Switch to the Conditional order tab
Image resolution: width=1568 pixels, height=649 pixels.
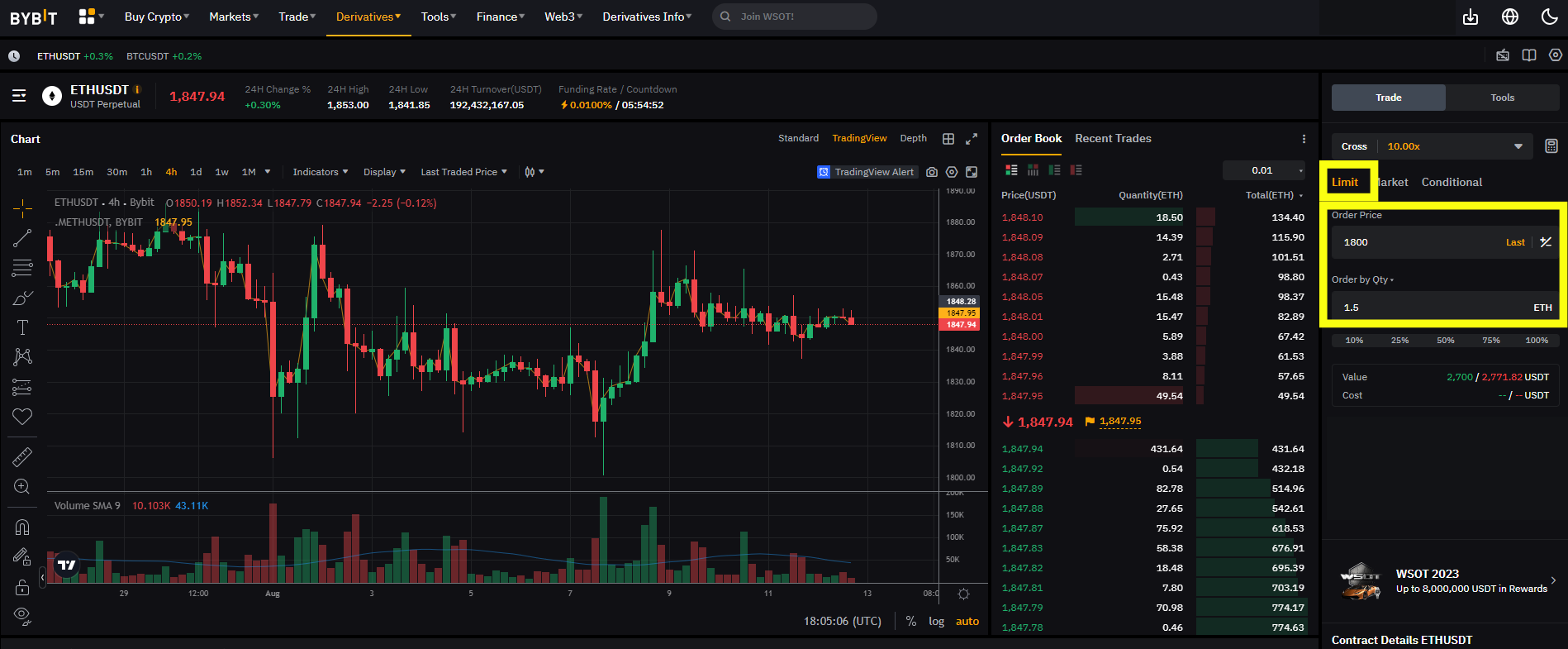[x=1452, y=183]
